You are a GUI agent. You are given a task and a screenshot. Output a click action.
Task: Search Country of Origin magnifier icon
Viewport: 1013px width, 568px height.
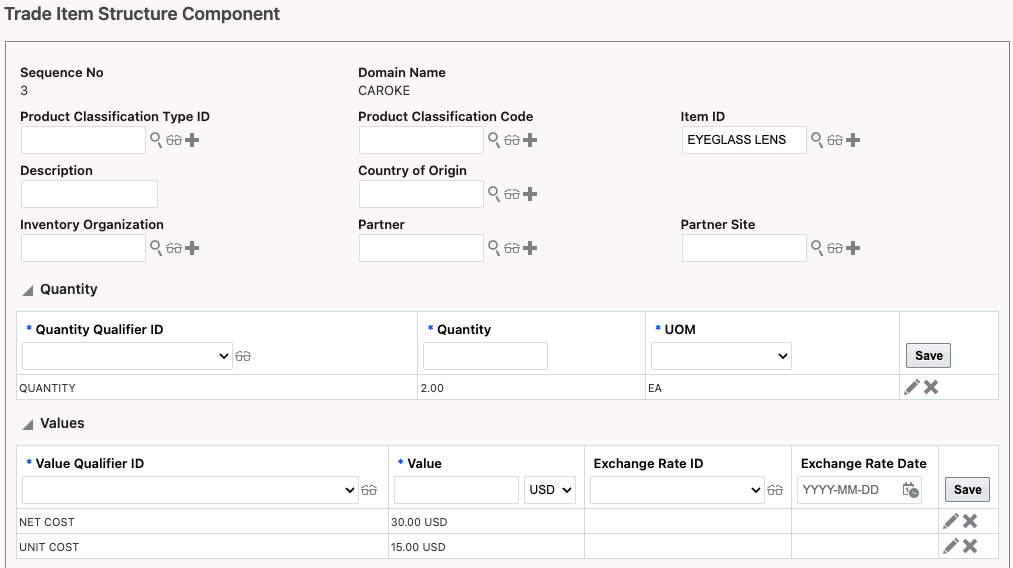tap(494, 194)
